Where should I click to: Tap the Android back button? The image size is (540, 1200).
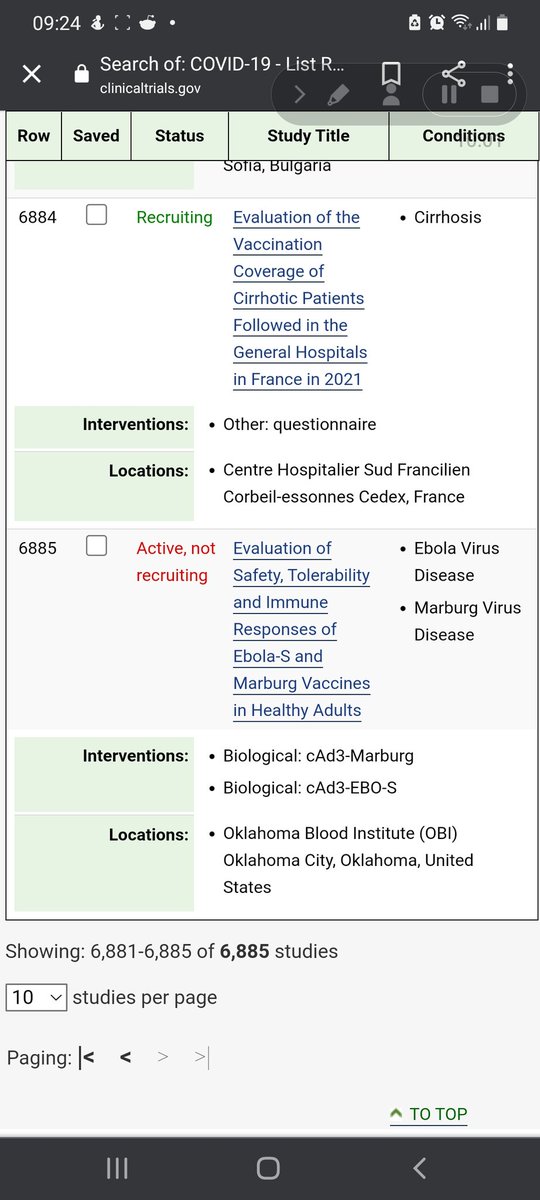[x=419, y=1168]
